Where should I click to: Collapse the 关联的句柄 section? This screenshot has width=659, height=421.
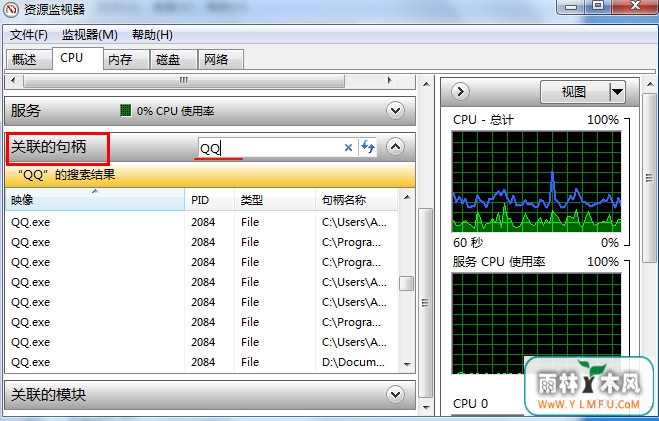tap(395, 147)
